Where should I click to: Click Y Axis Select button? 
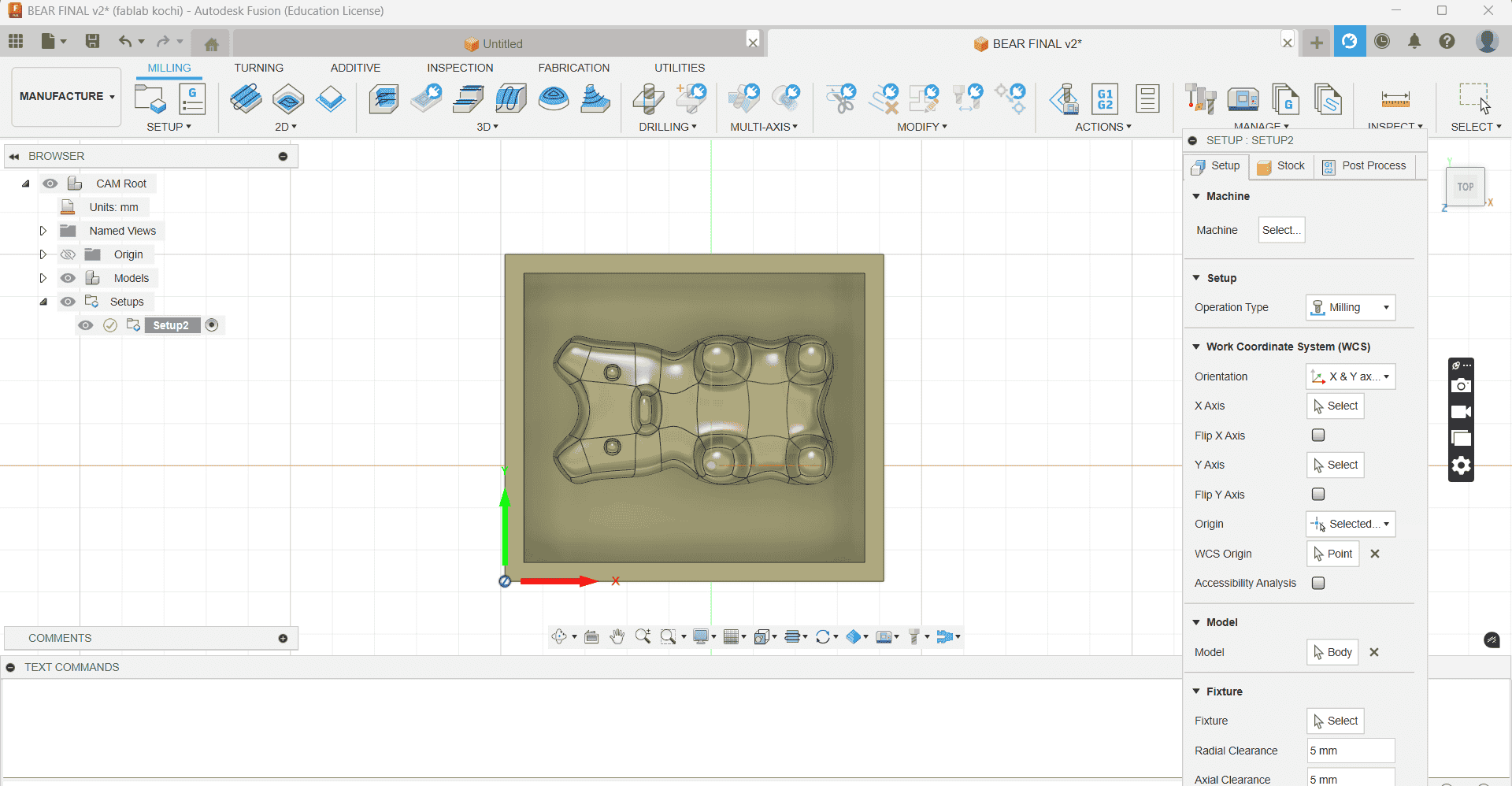pos(1336,465)
